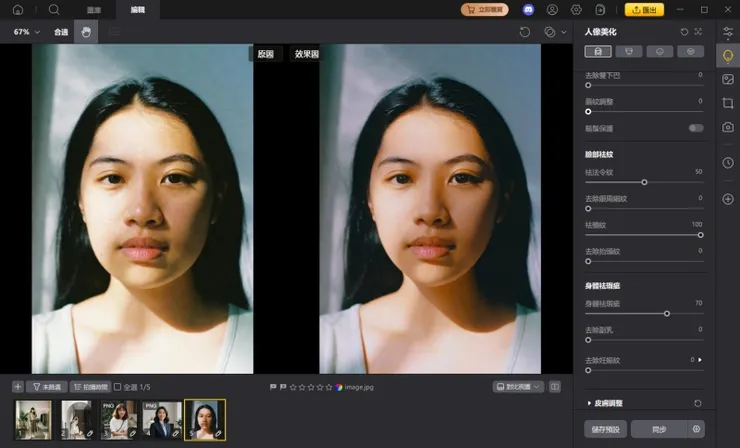The image size is (740, 448).
Task: Open the 對比視圖 compare view dropdown
Action: [x=518, y=387]
